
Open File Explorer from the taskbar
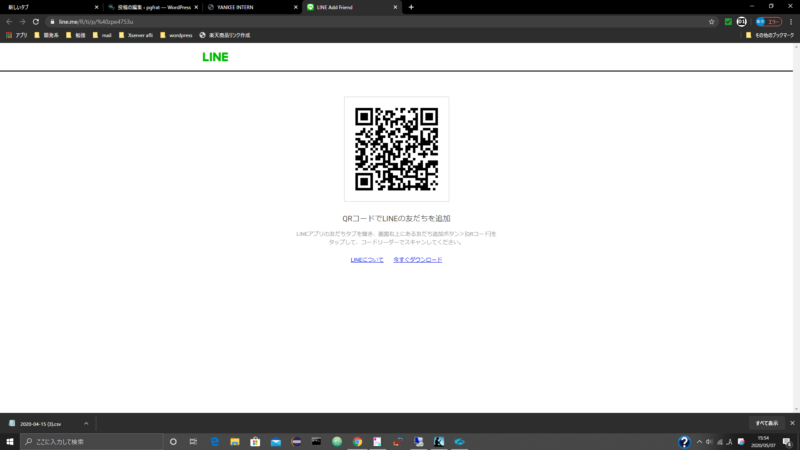pyautogui.click(x=235, y=441)
